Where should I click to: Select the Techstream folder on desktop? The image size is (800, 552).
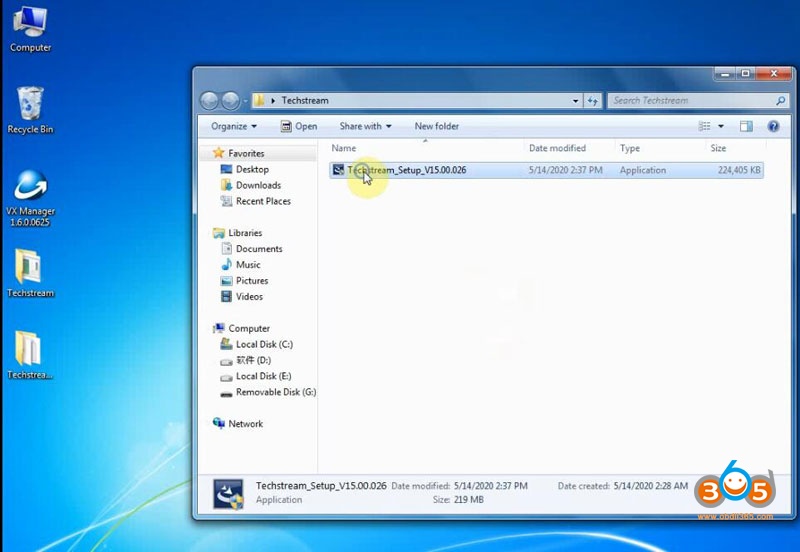tap(30, 273)
